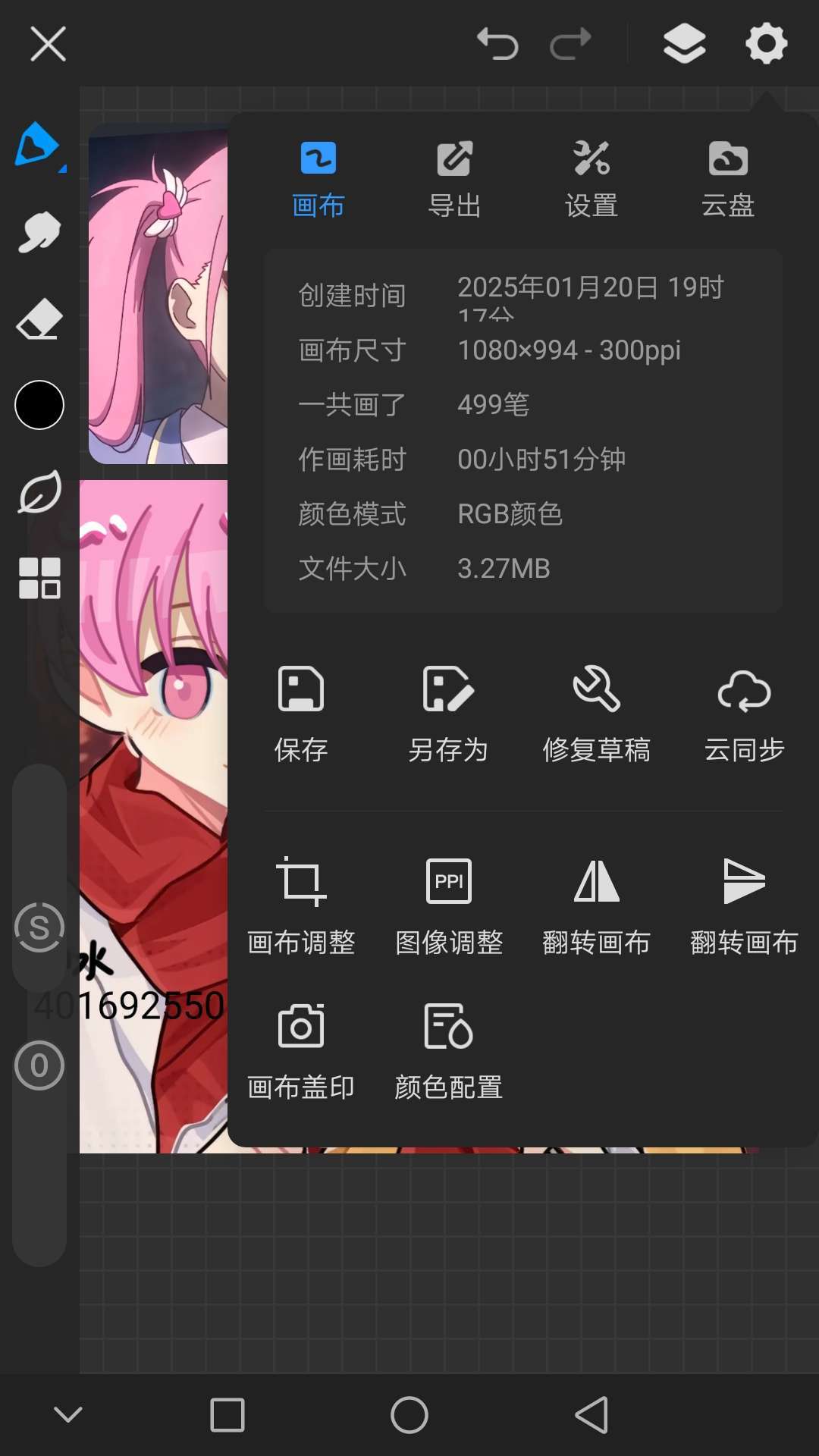819x1456 pixels.
Task: Select the pen brush tool
Action: click(x=38, y=145)
